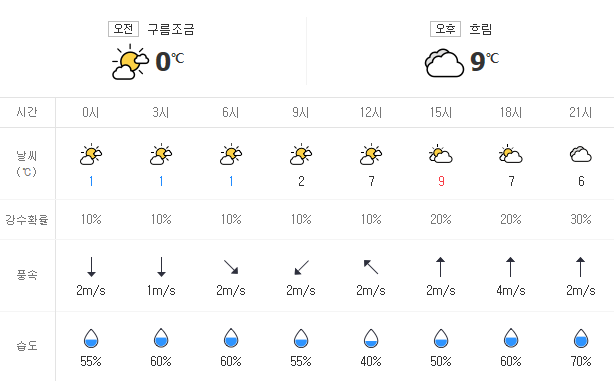This screenshot has height=381, width=614.
Task: Click the 4m/s wind speed text
Action: (x=511, y=291)
